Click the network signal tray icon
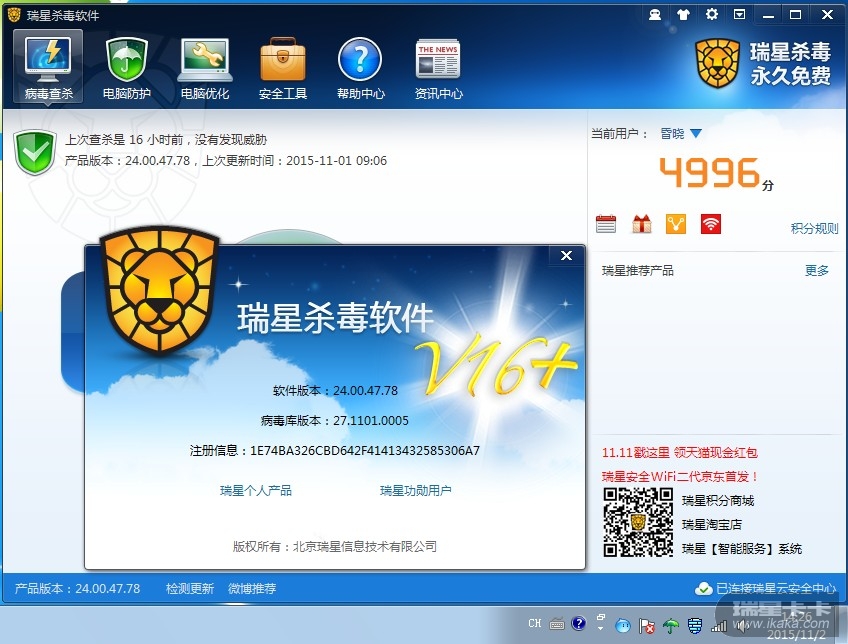 pos(719,626)
